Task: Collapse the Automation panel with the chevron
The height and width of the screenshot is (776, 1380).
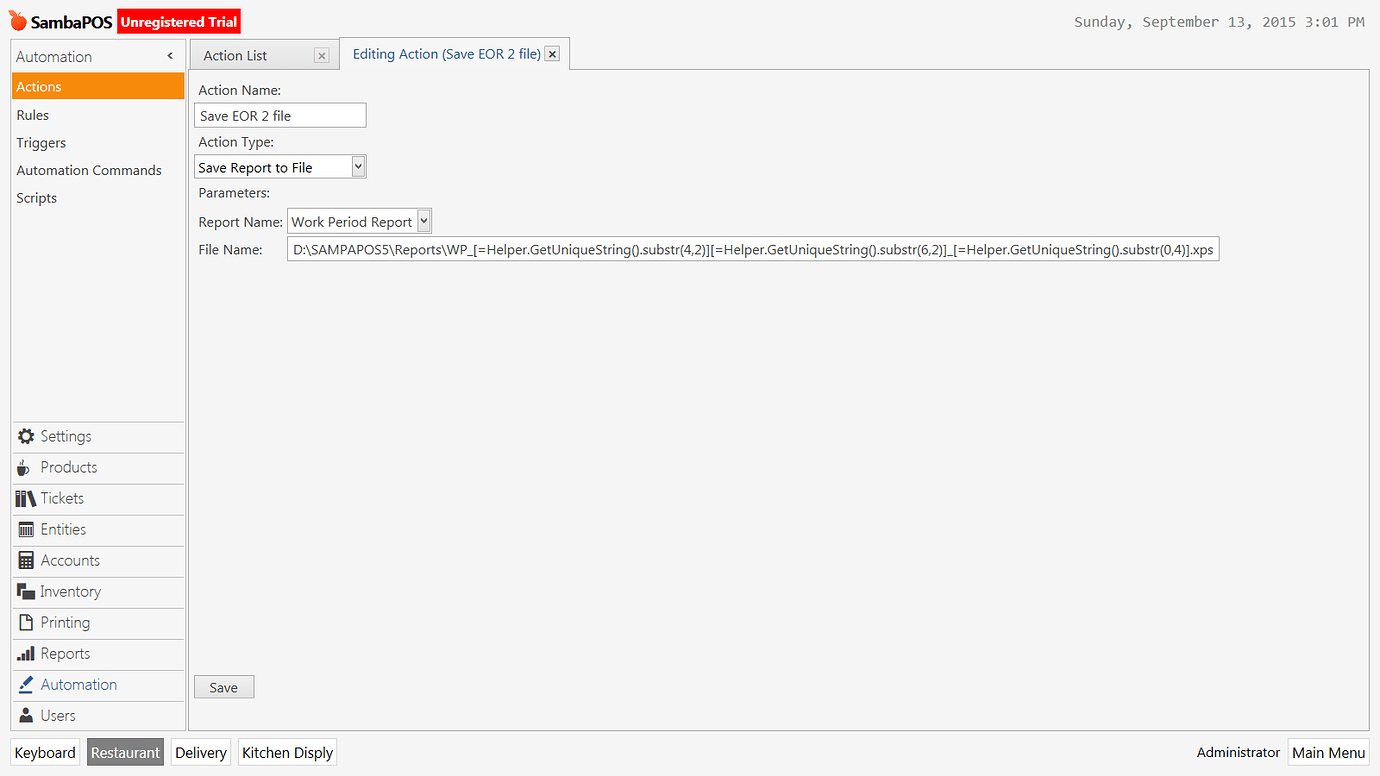Action: tap(171, 56)
